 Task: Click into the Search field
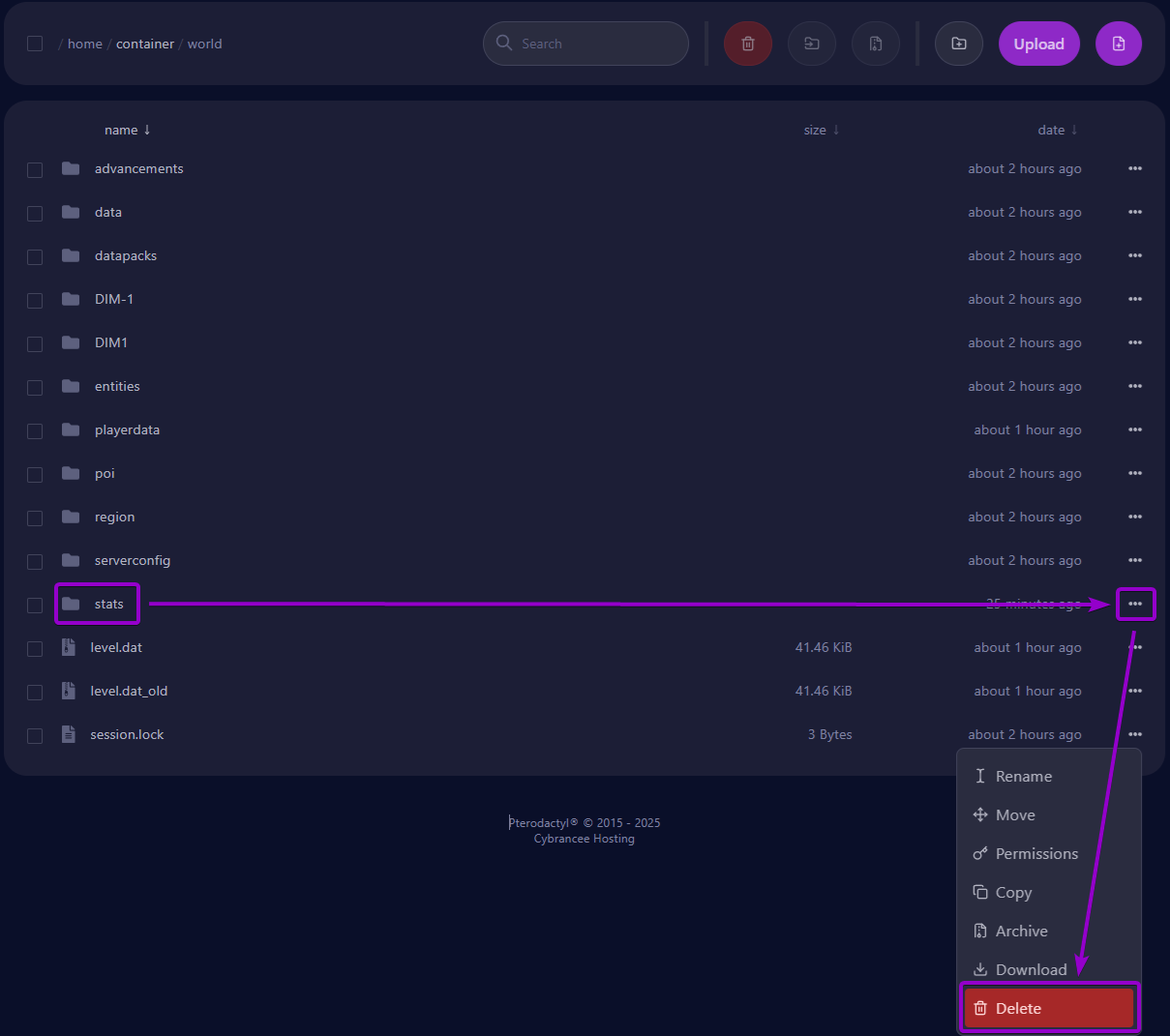[595, 44]
